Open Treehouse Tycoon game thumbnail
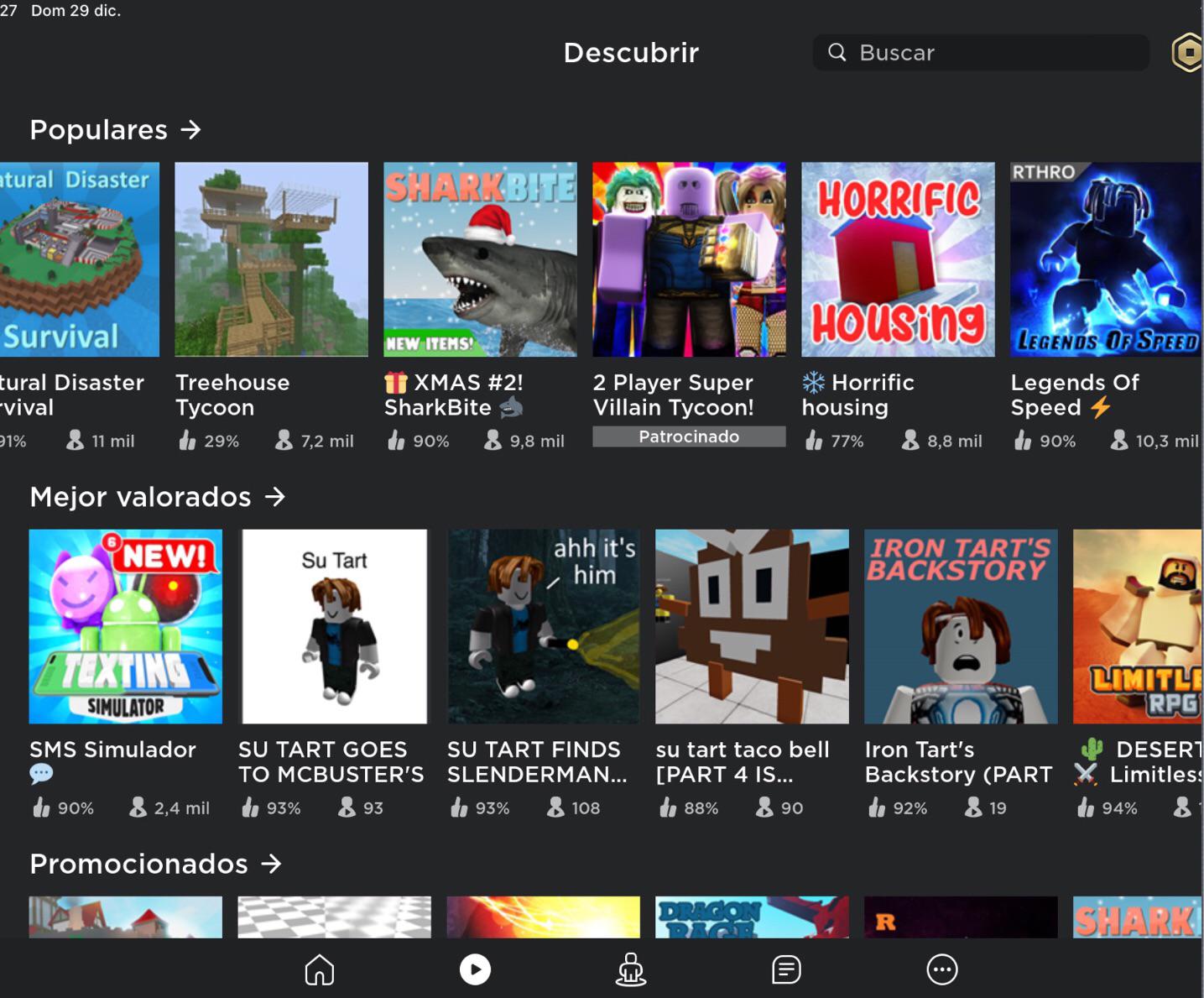Screen dimensions: 1204x998 pos(271,259)
